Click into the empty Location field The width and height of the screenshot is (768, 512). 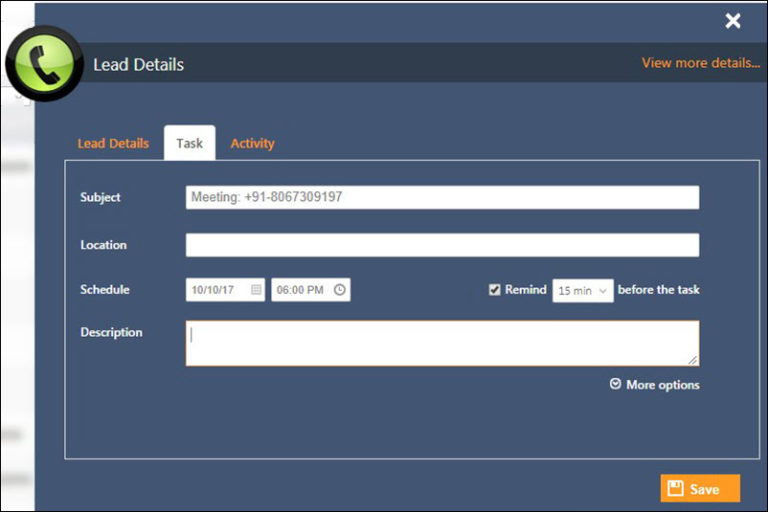442,244
